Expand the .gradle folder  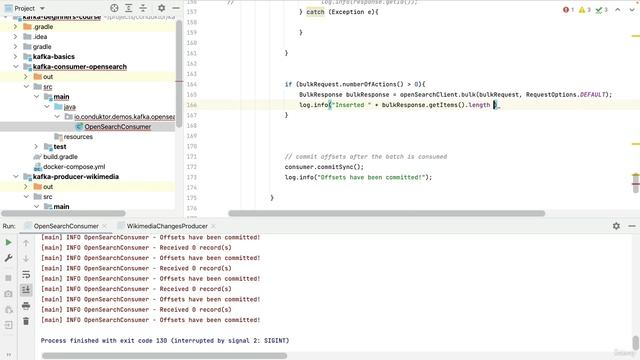coord(16,27)
